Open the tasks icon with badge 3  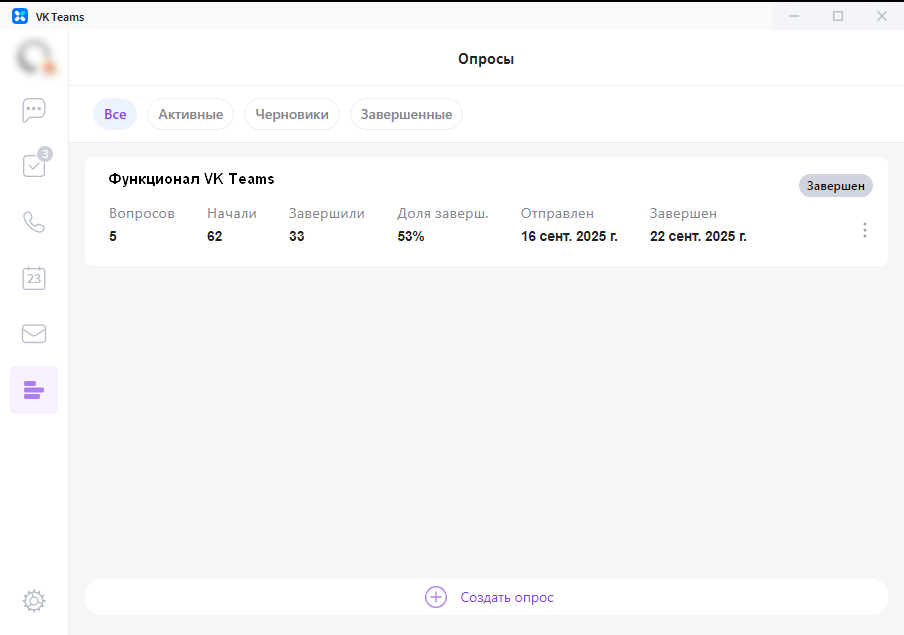tap(34, 166)
